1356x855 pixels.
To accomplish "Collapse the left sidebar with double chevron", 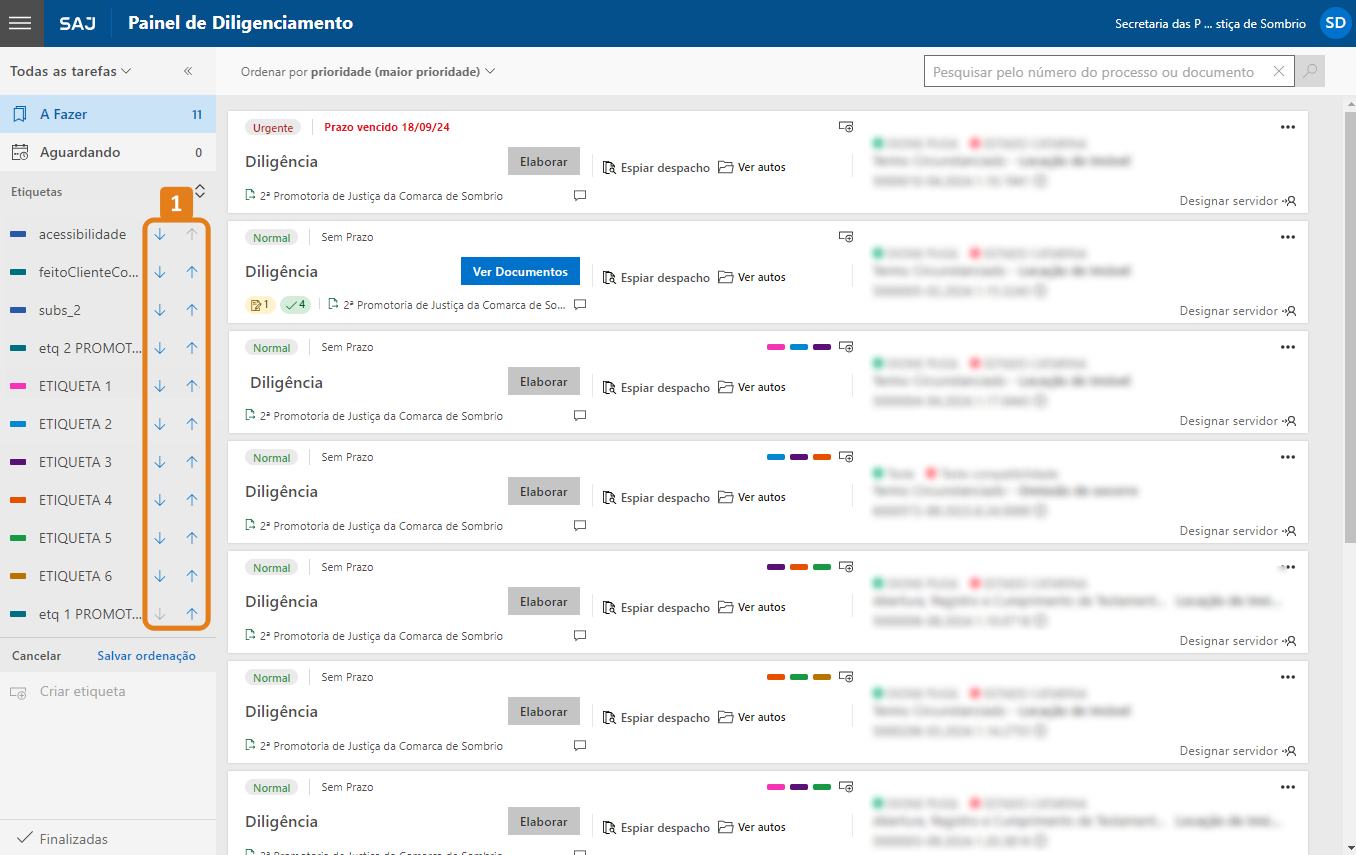I will (x=188, y=72).
